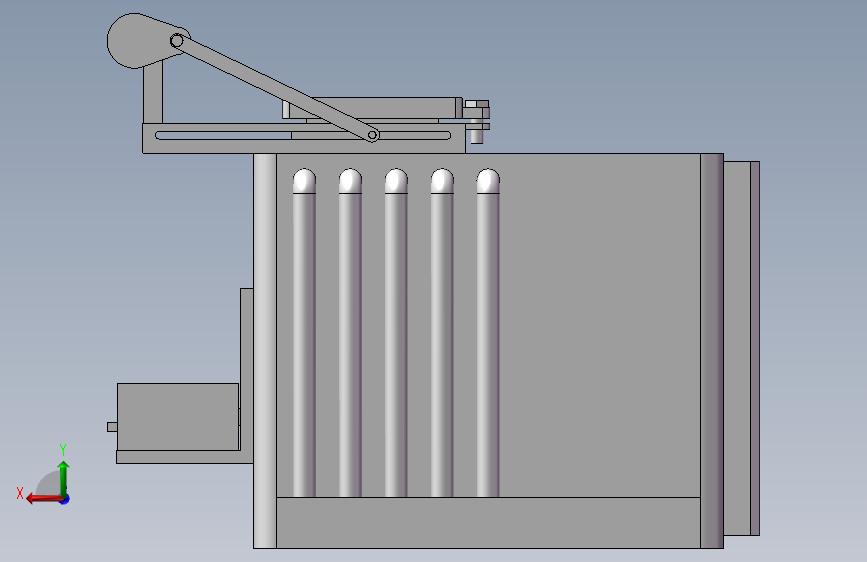This screenshot has width=867, height=562.
Task: Pick the slider pin at the link arm's lower end
Action: (x=373, y=135)
